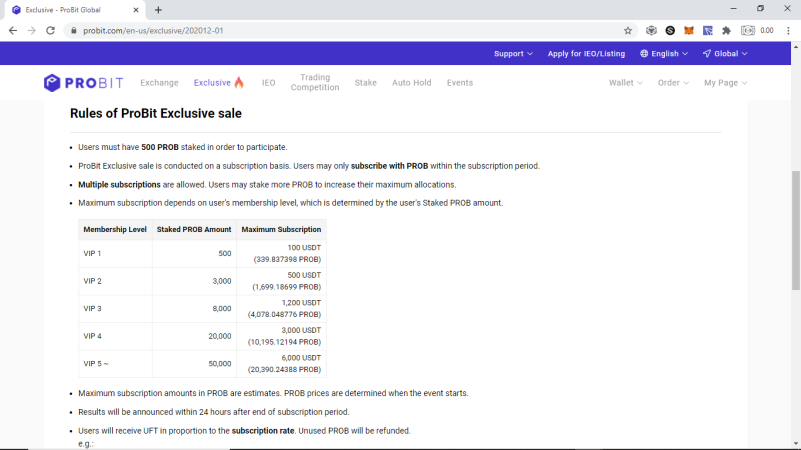The image size is (801, 450).
Task: Expand the Support dropdown
Action: [x=513, y=54]
